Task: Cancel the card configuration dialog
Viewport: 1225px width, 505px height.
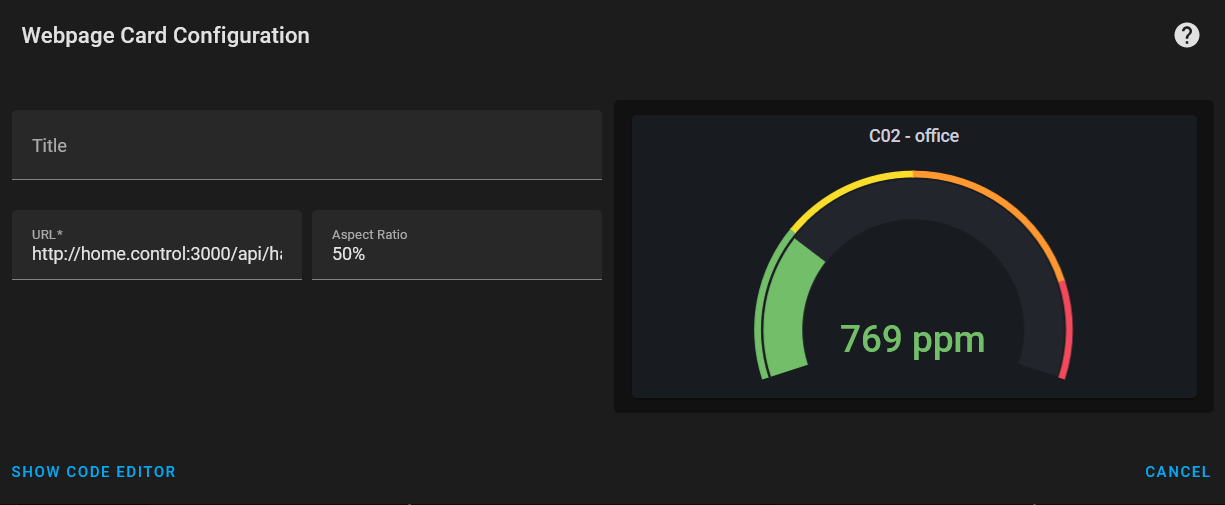Action: pos(1177,472)
